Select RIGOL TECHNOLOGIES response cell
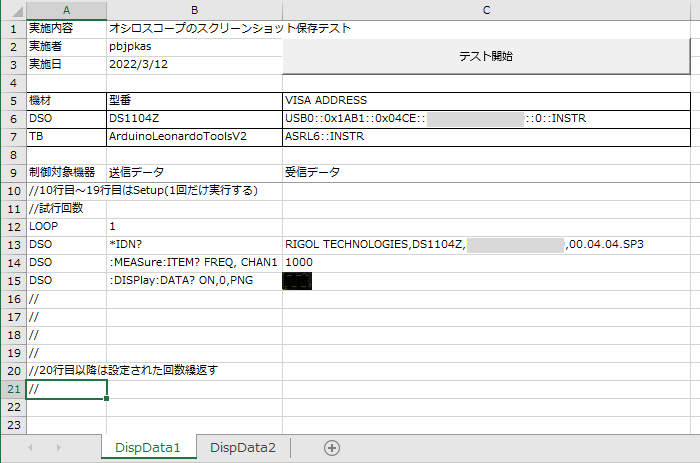The height and width of the screenshot is (463, 700). tap(487, 245)
